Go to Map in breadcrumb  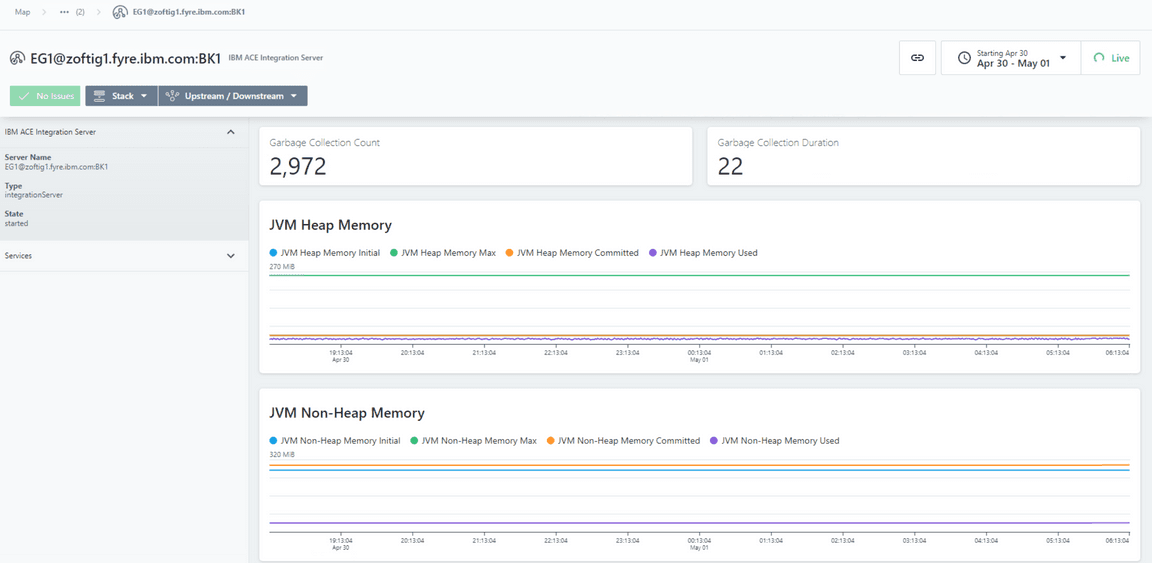point(22,12)
